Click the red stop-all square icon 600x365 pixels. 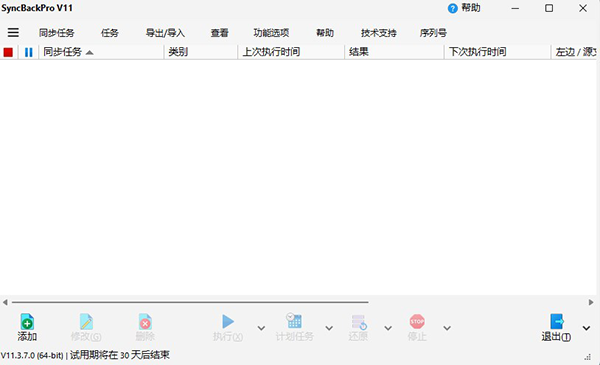coord(8,52)
